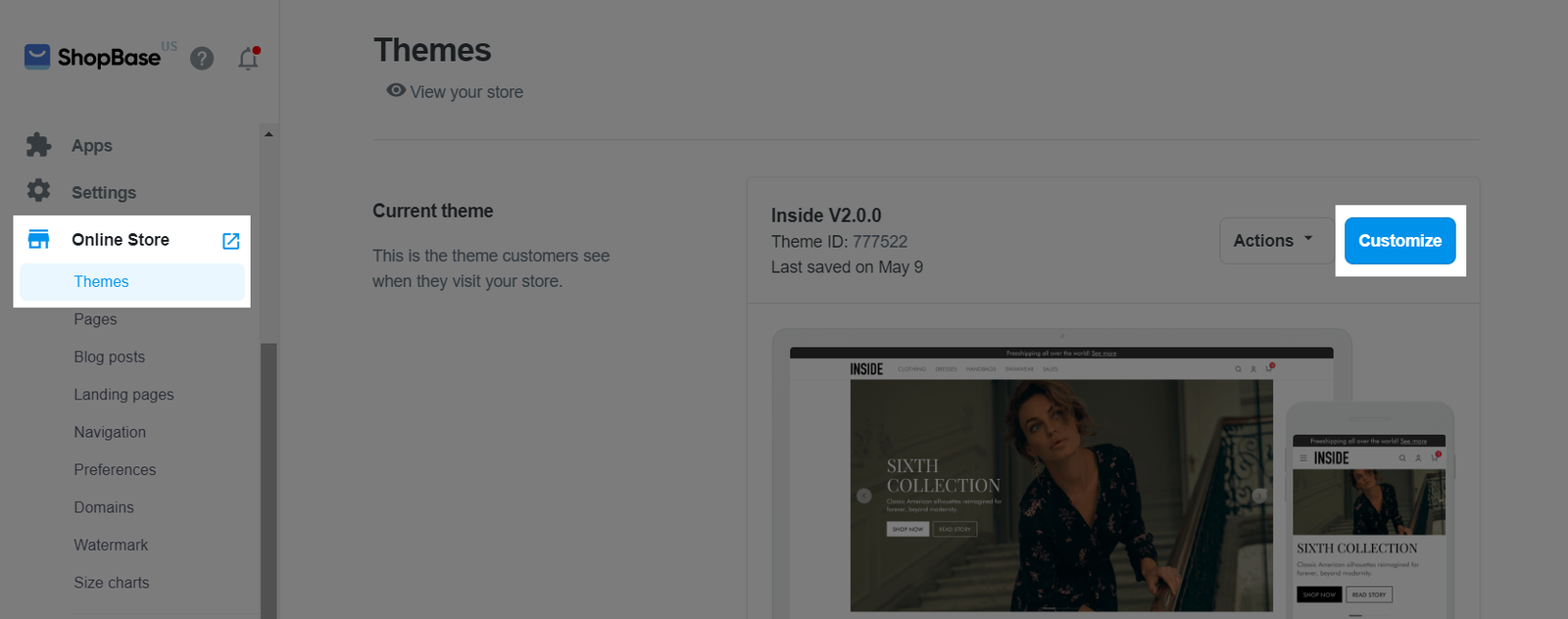
Task: Click the Settings gear icon
Action: point(38,191)
